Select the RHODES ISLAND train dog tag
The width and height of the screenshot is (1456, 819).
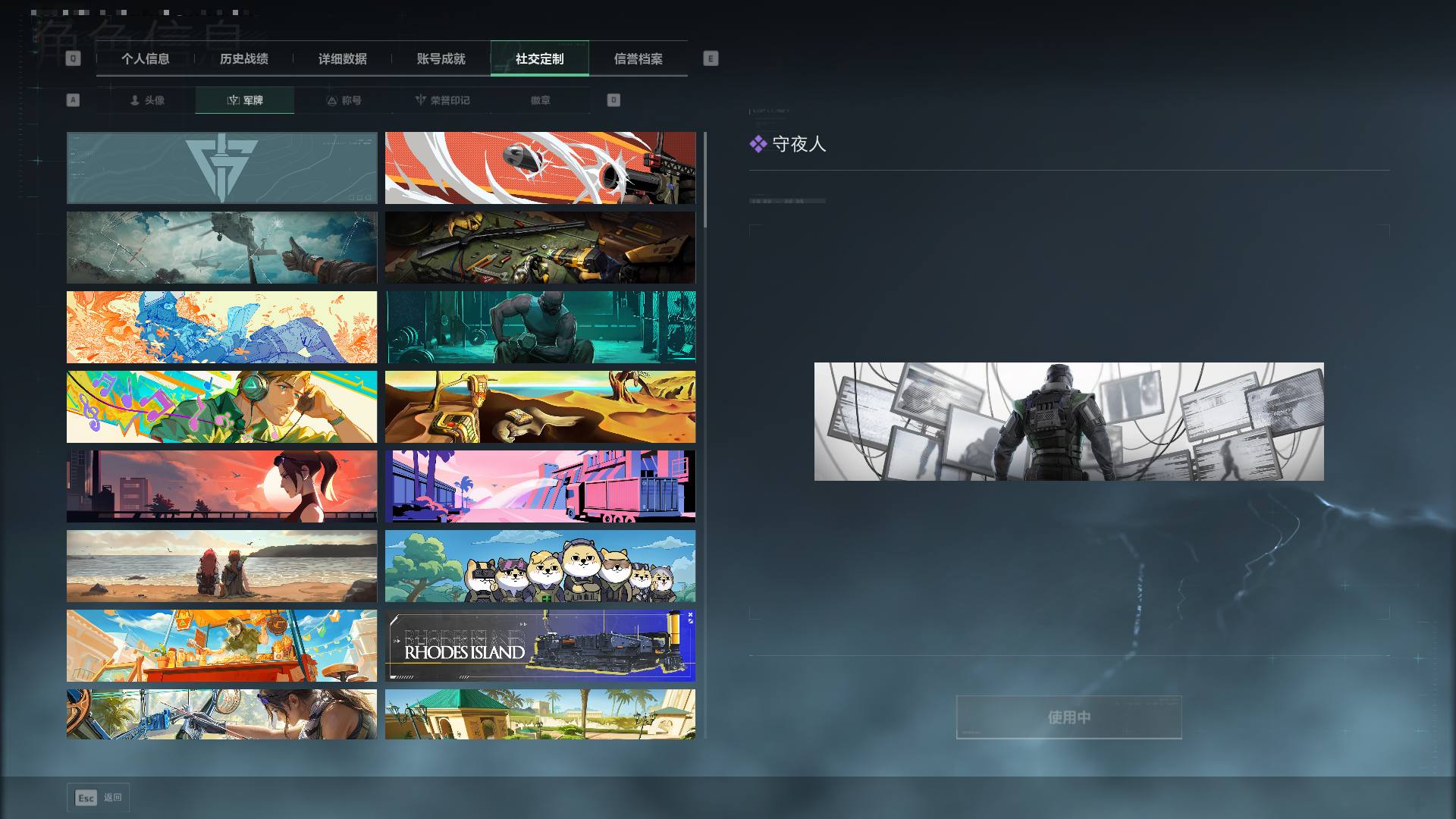click(540, 646)
